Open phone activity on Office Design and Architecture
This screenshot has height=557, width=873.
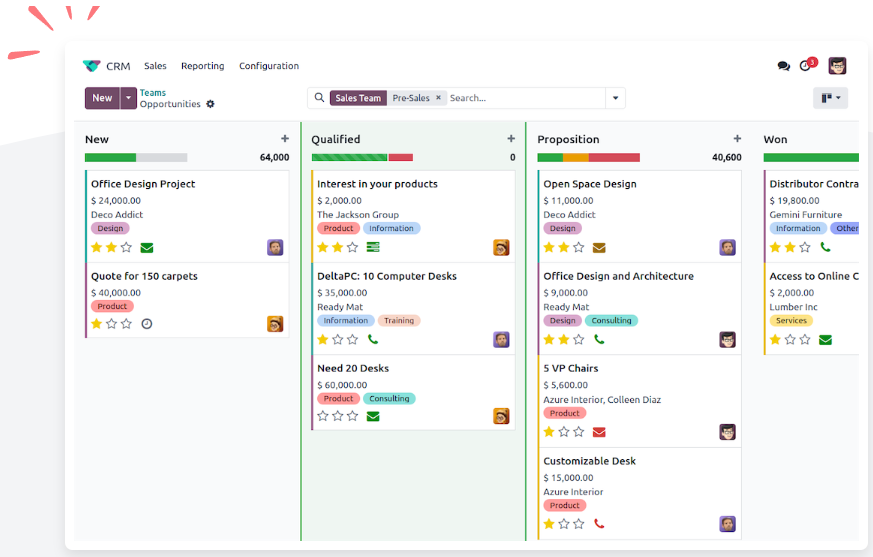(x=599, y=339)
